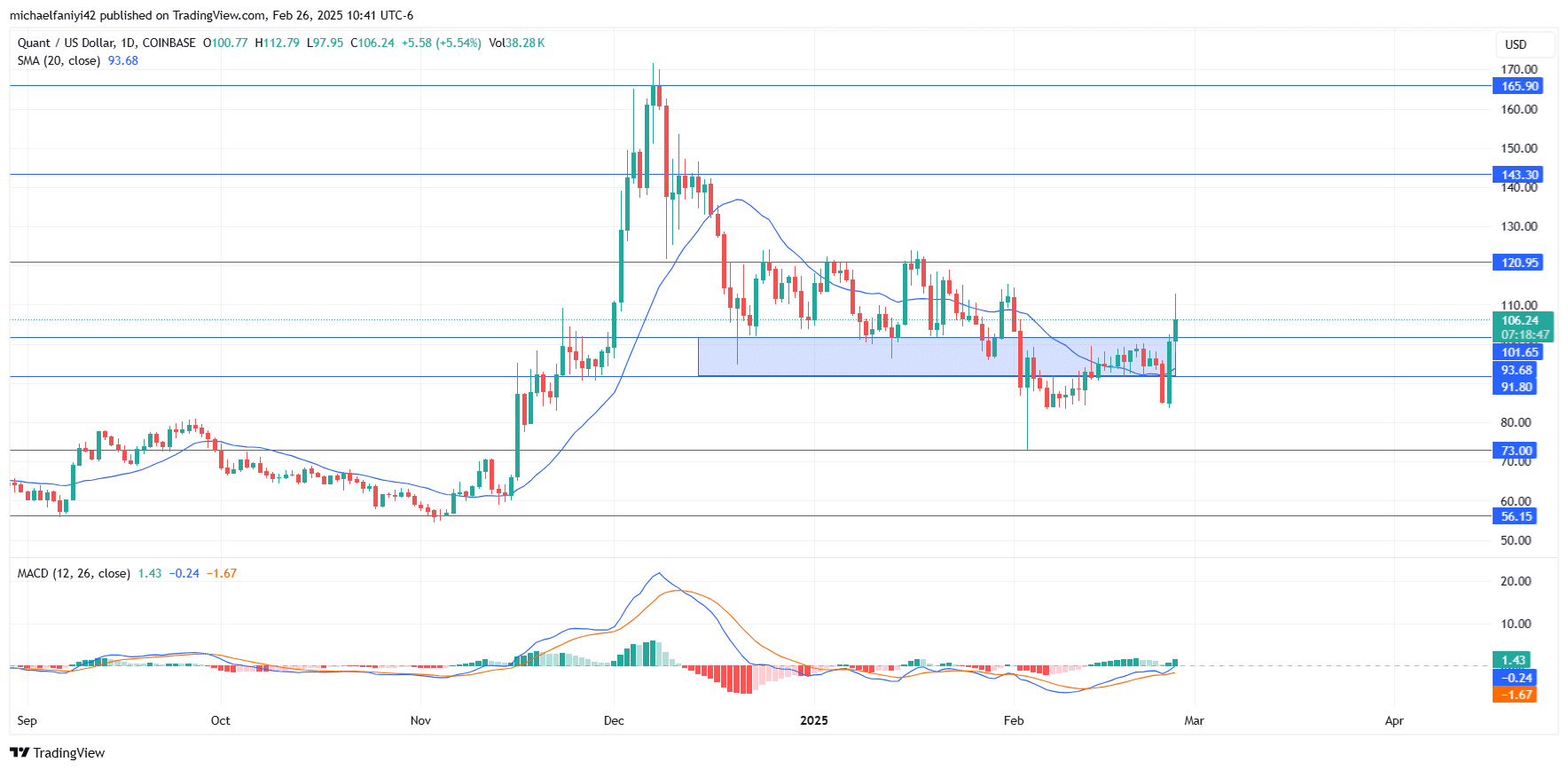The width and height of the screenshot is (1568, 770).
Task: Click the published on TradingView.com header text
Action: pyautogui.click(x=183, y=15)
